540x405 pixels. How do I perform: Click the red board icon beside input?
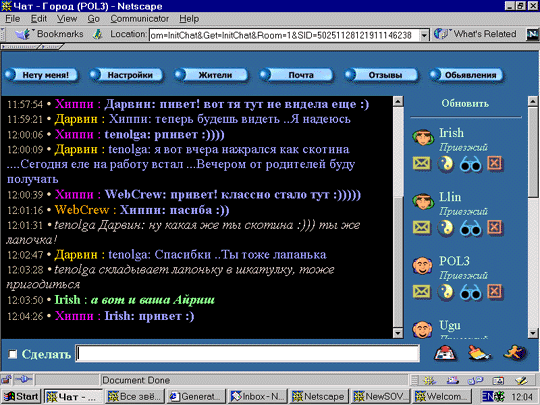[445, 353]
